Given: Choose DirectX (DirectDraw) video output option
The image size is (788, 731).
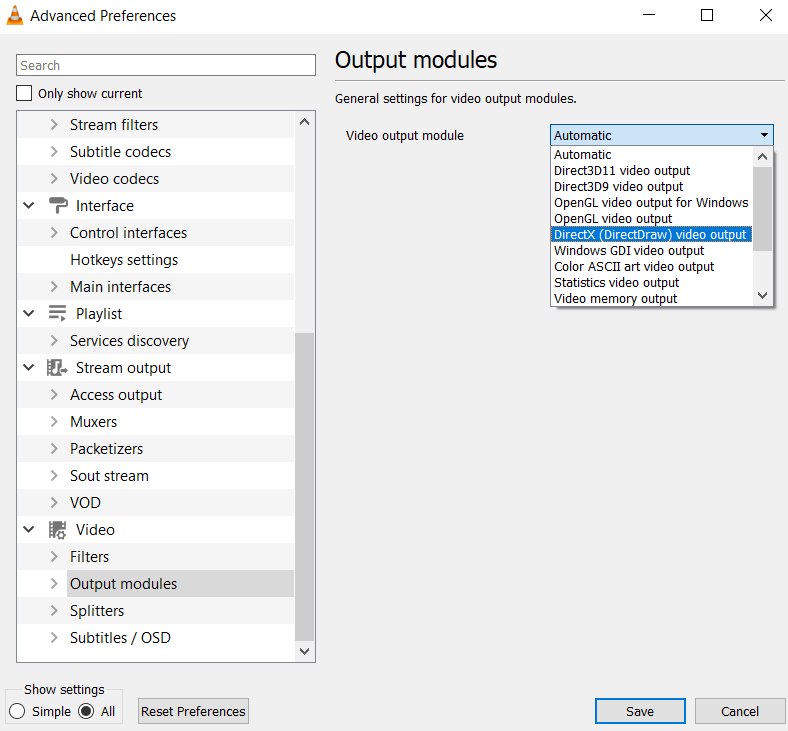Looking at the screenshot, I should (650, 235).
